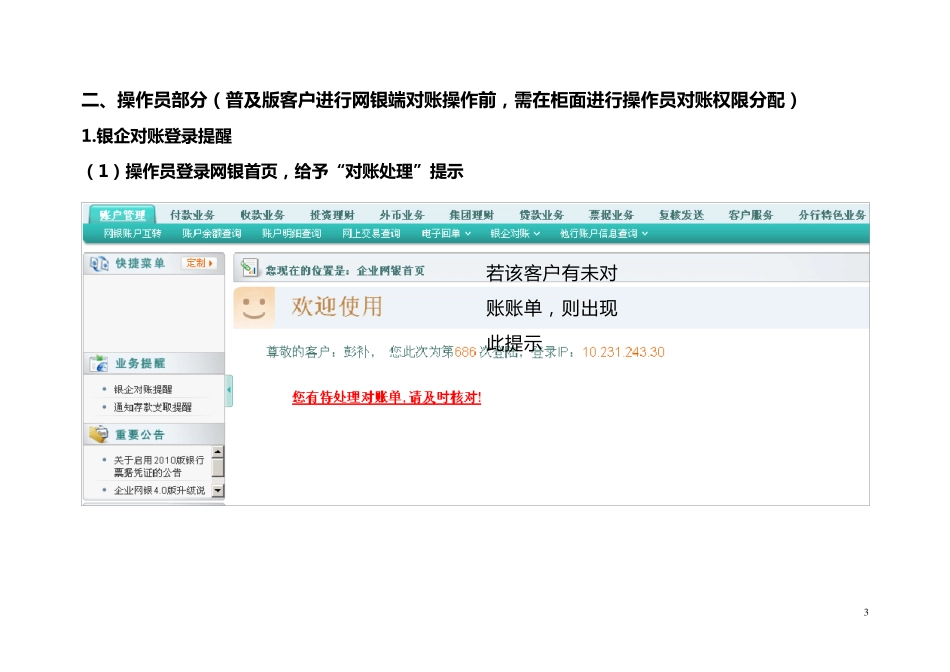This screenshot has height=672, width=950.
Task: Switch to the 收款业务 tab
Action: (262, 215)
